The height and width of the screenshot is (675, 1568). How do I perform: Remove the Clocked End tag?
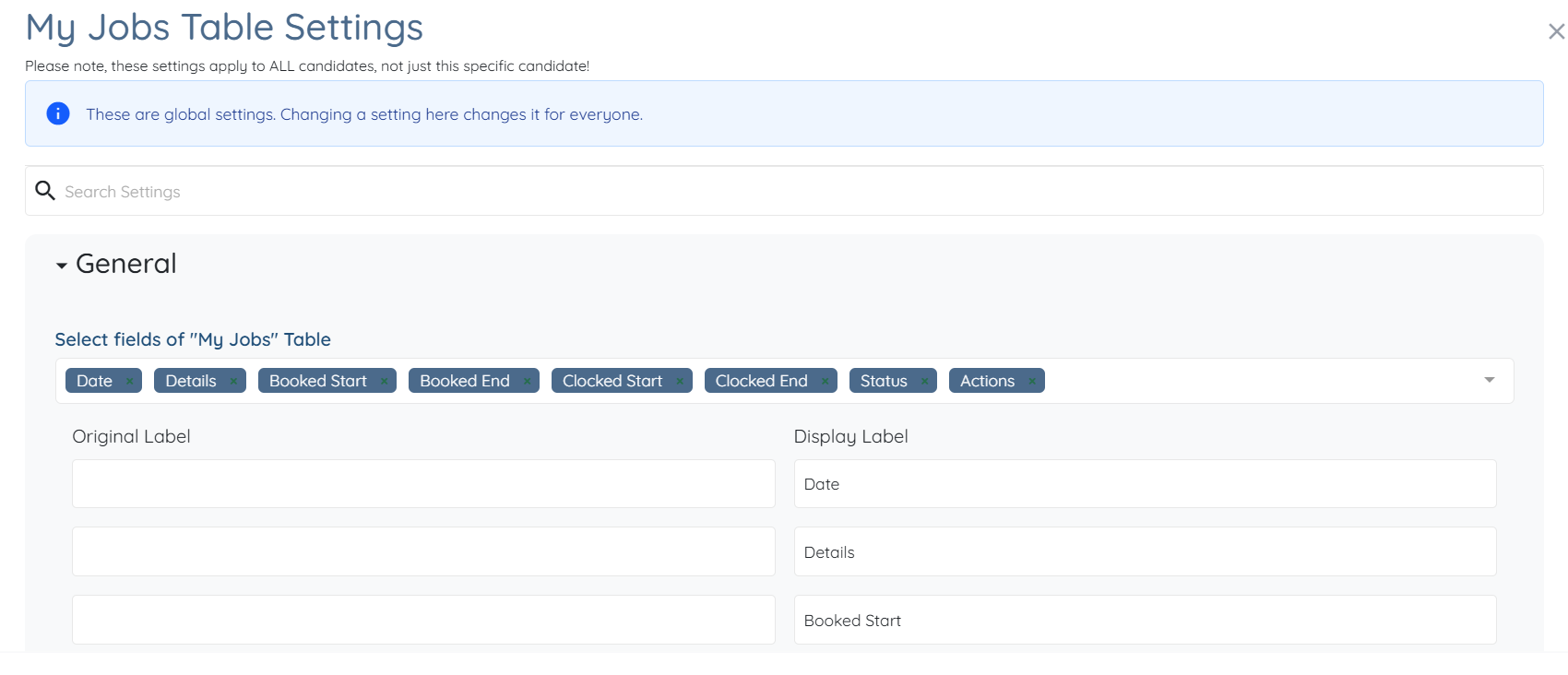coord(825,382)
